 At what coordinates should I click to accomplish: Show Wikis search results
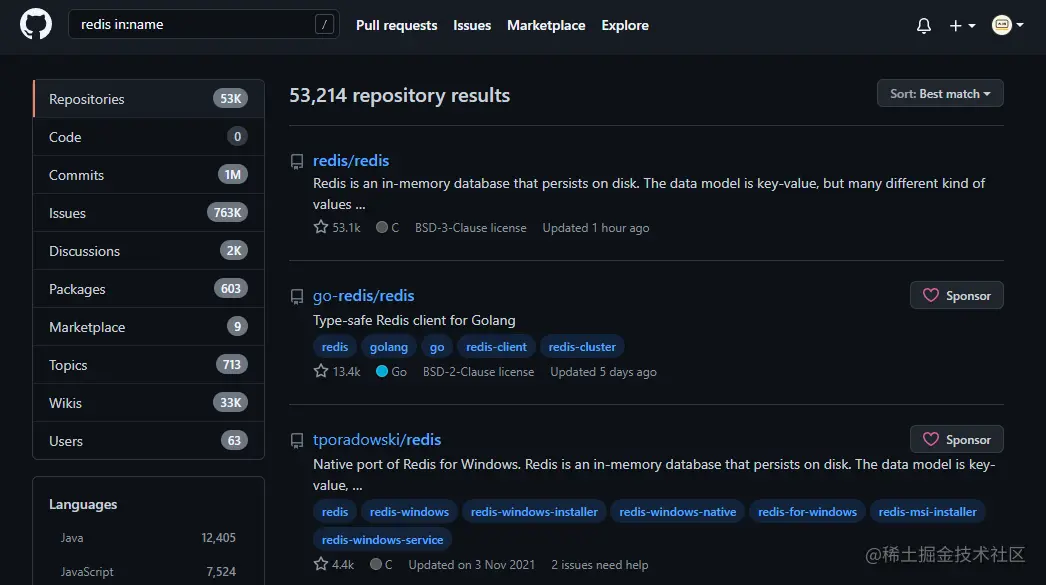[x=149, y=403]
